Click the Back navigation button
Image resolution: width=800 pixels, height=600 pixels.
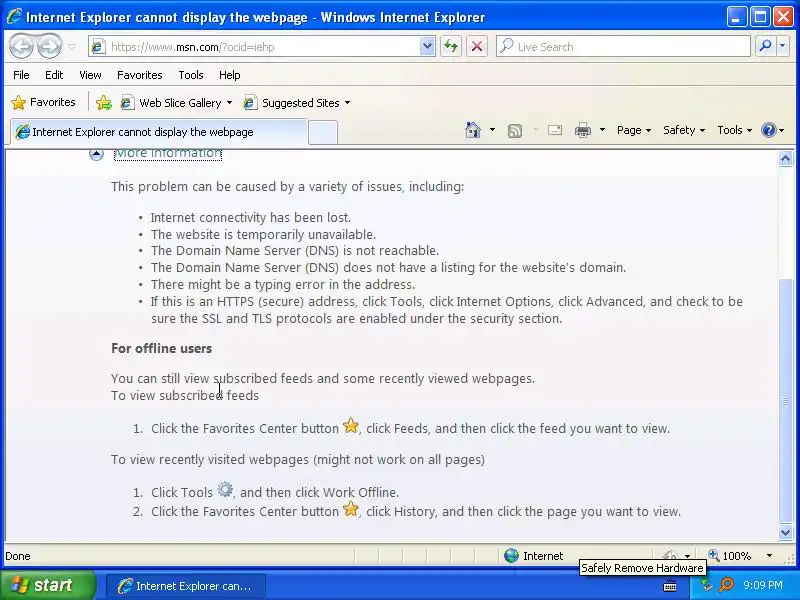22,47
